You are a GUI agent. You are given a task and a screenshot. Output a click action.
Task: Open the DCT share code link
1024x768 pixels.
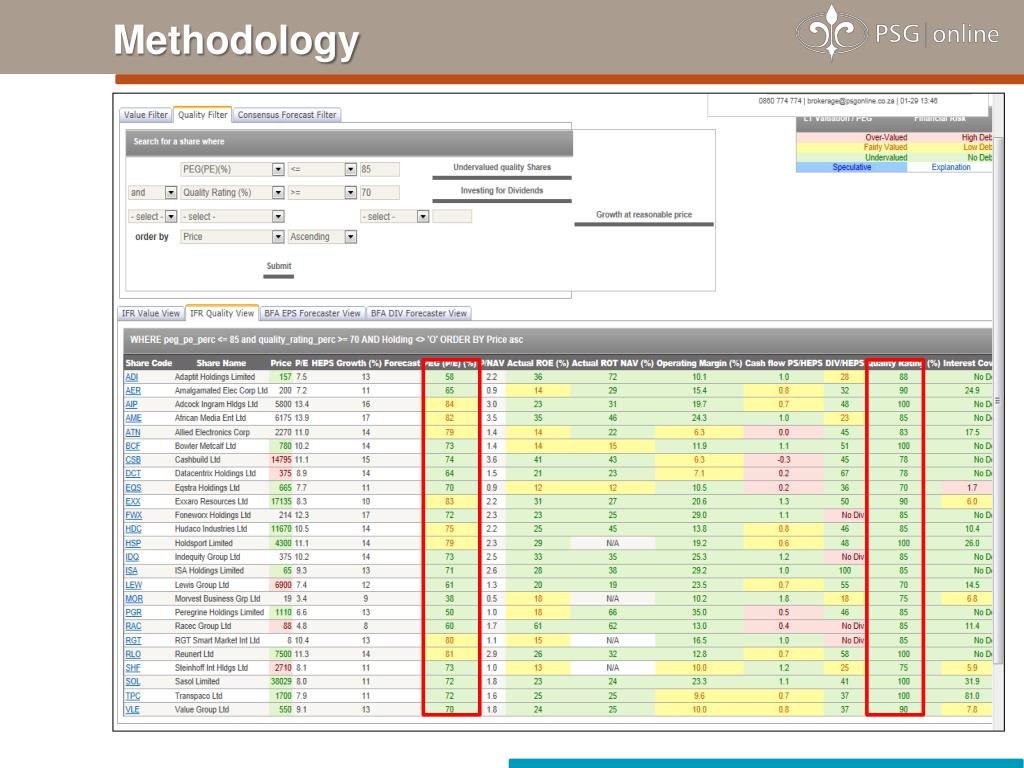[133, 473]
